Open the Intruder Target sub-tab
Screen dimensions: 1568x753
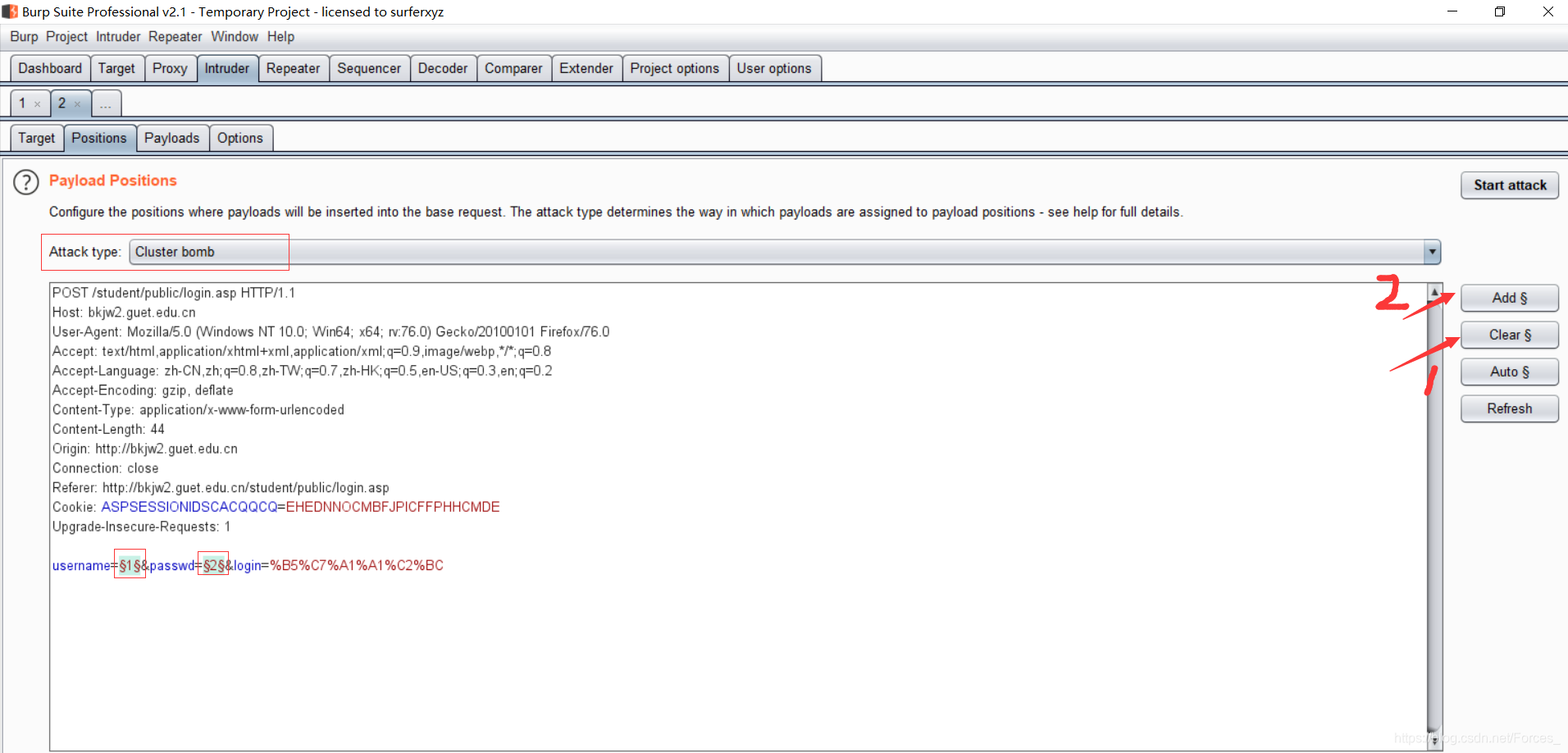[x=37, y=138]
